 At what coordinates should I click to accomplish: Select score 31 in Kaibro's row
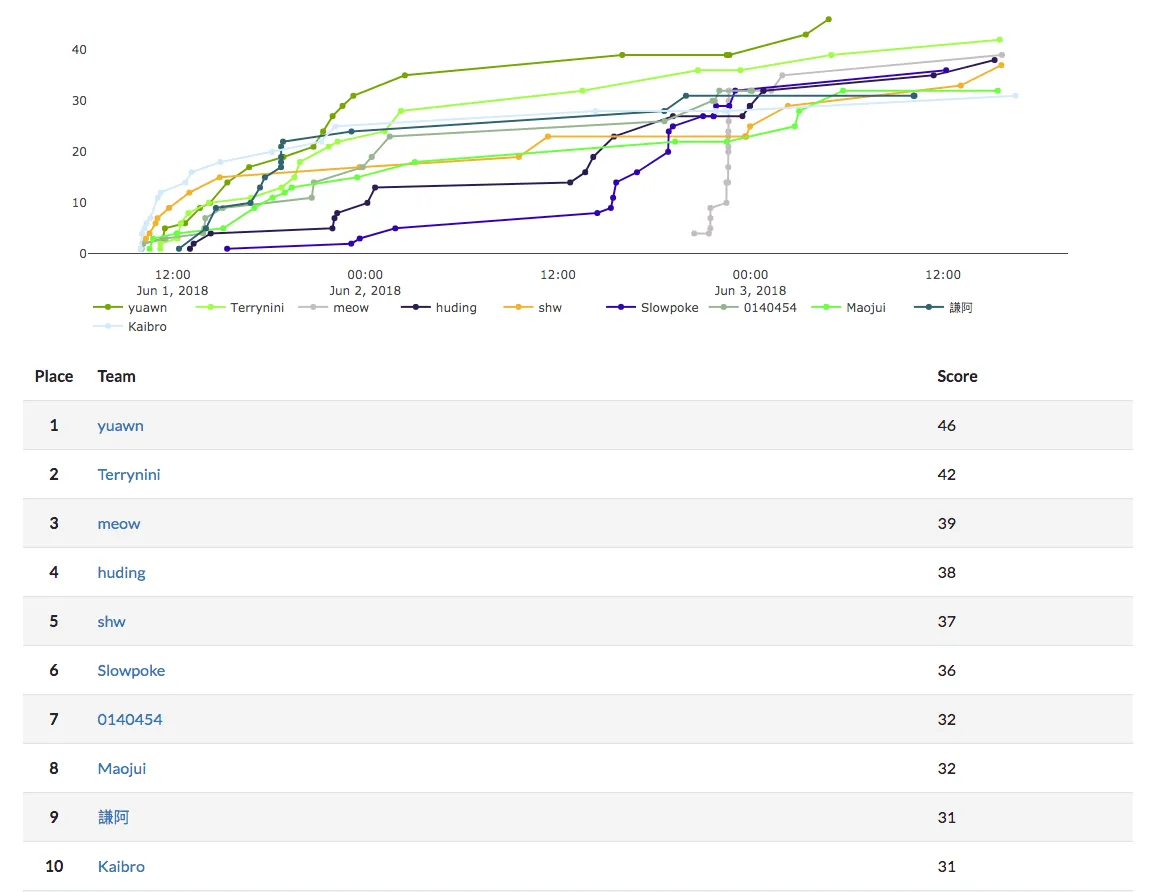(x=946, y=866)
